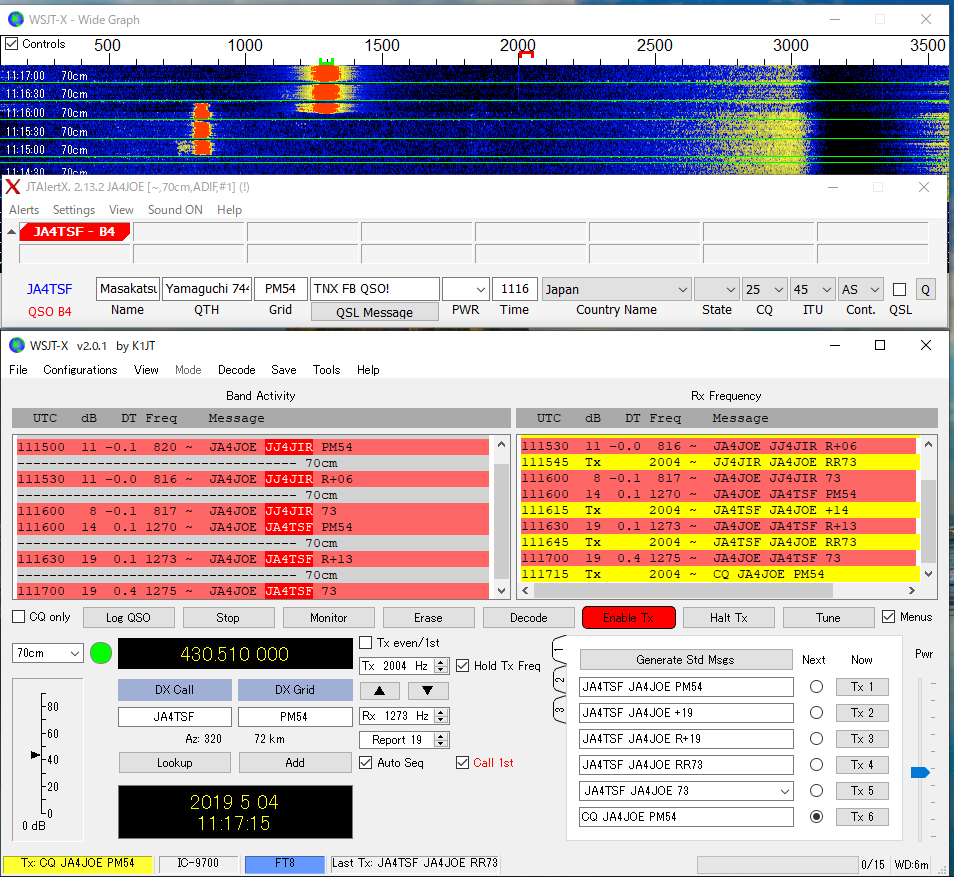The width and height of the screenshot is (954, 877).
Task: Enable the CQ only checkbox
Action: [19, 617]
